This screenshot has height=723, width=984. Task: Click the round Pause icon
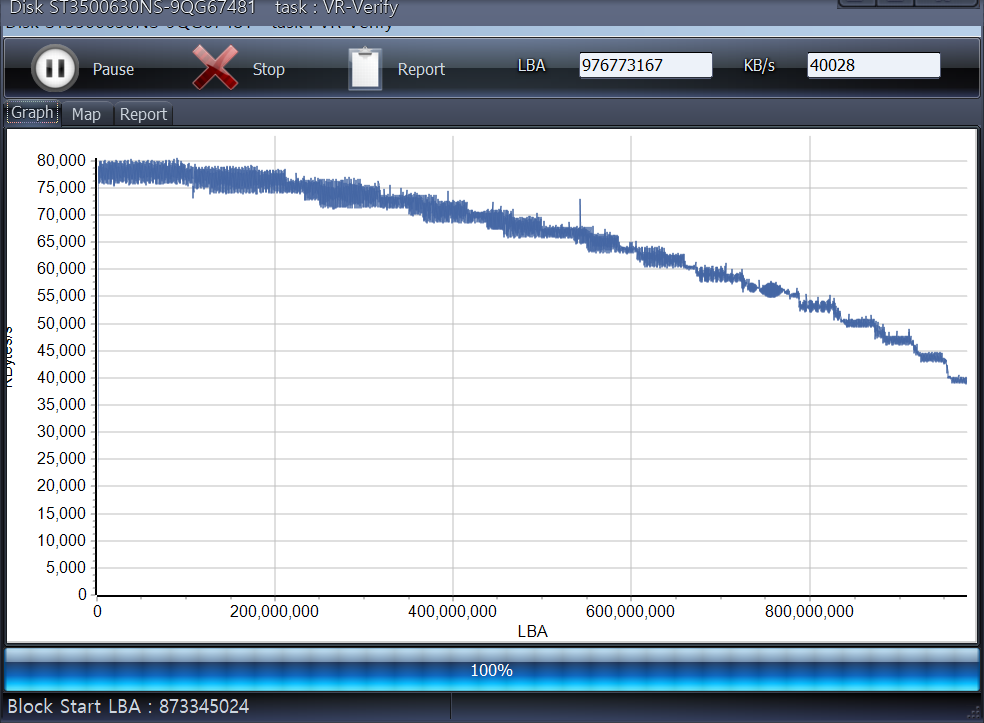(55, 69)
